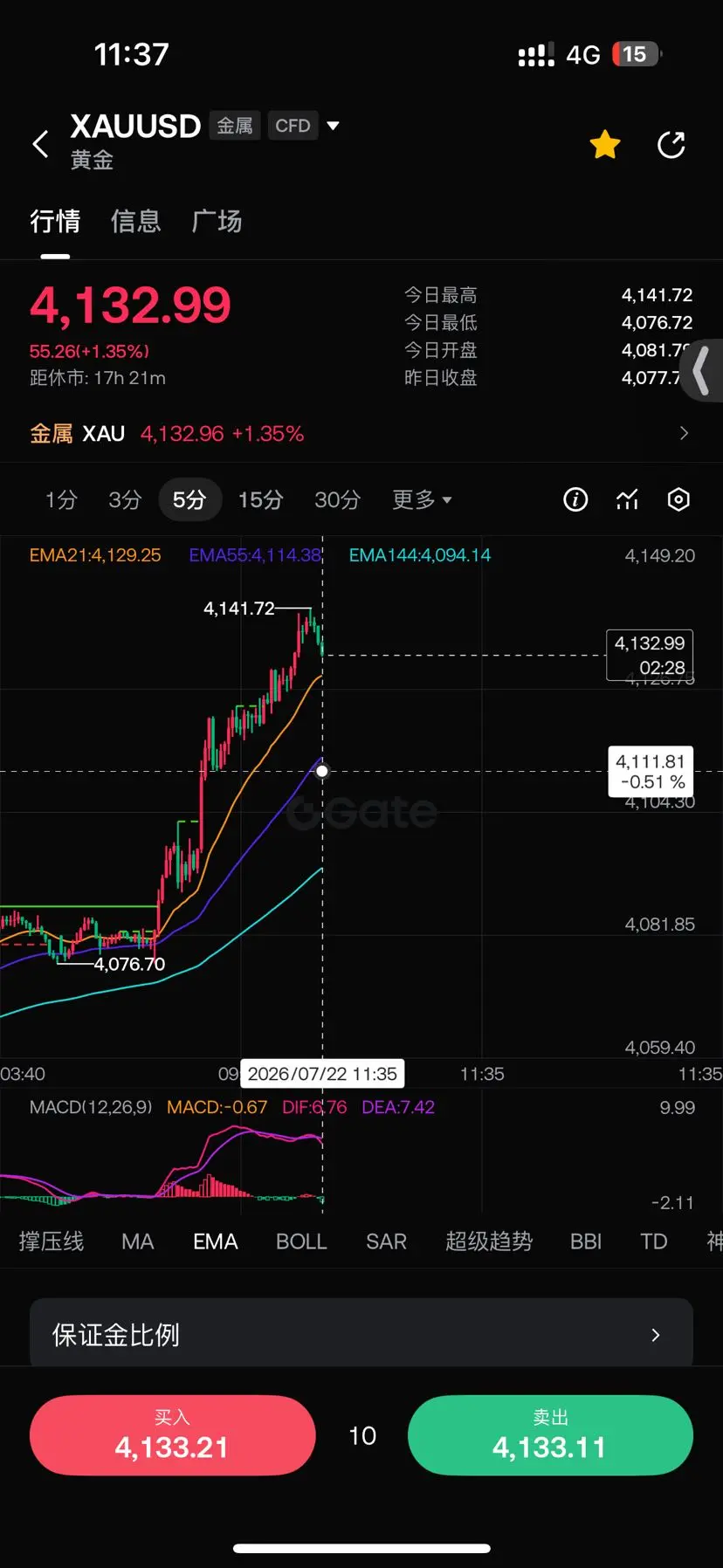Tap the 买入 4,133.21 button
The height and width of the screenshot is (1568, 723).
(172, 1435)
